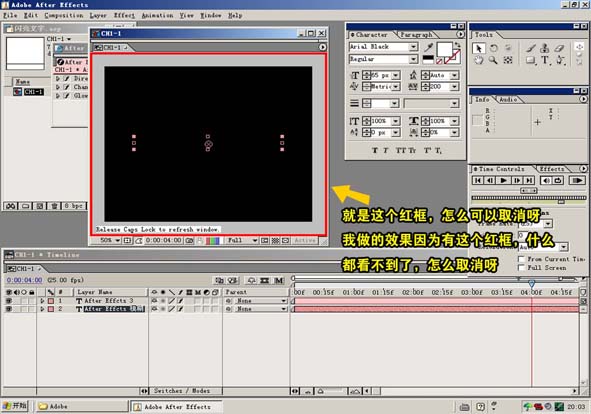Open the Regular font style dropdown

point(413,59)
